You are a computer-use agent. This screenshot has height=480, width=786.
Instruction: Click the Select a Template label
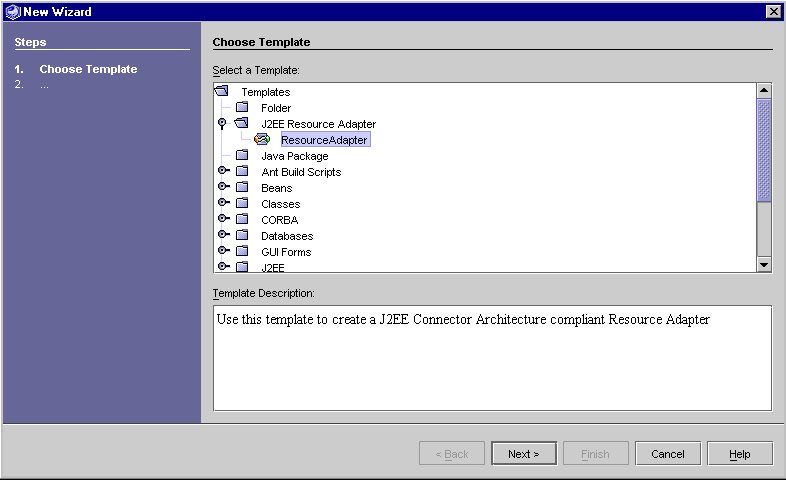[x=256, y=70]
